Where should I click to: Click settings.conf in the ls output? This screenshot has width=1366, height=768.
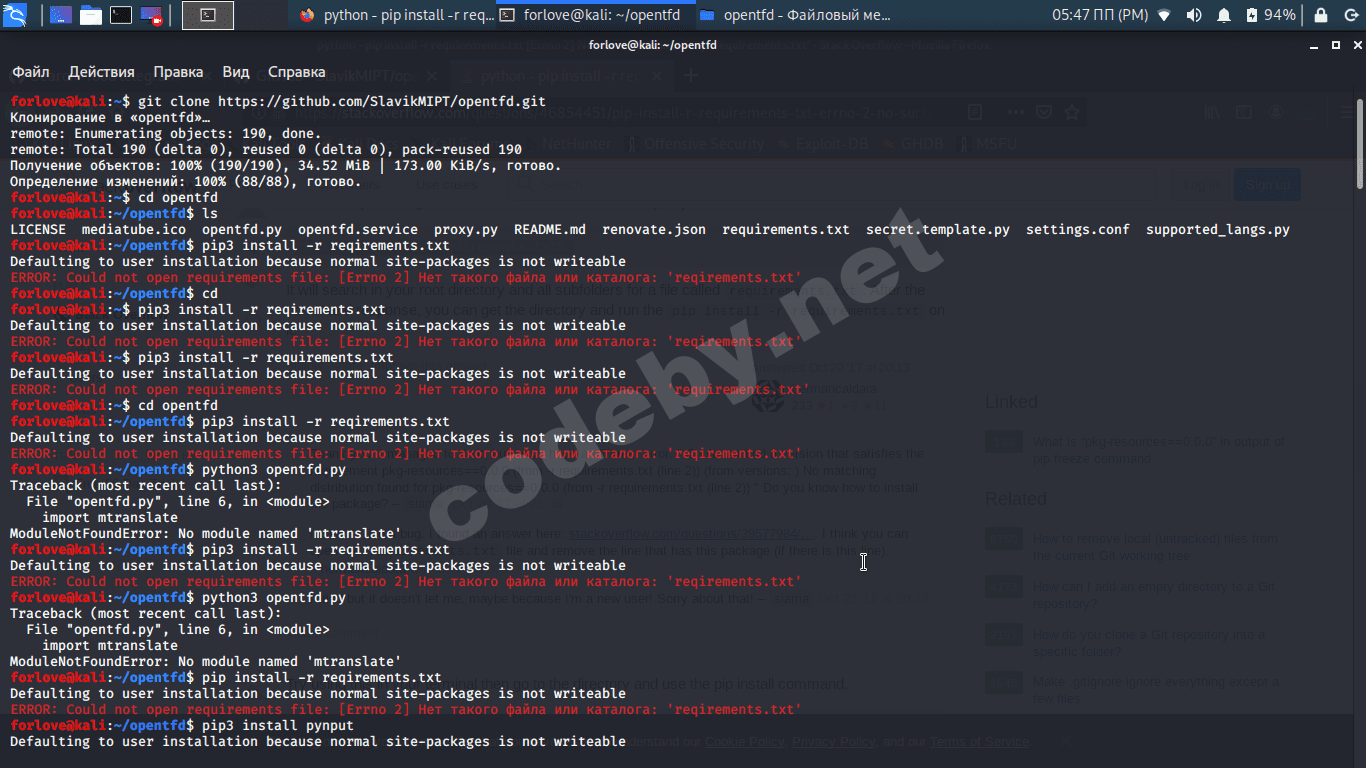[1078, 229]
